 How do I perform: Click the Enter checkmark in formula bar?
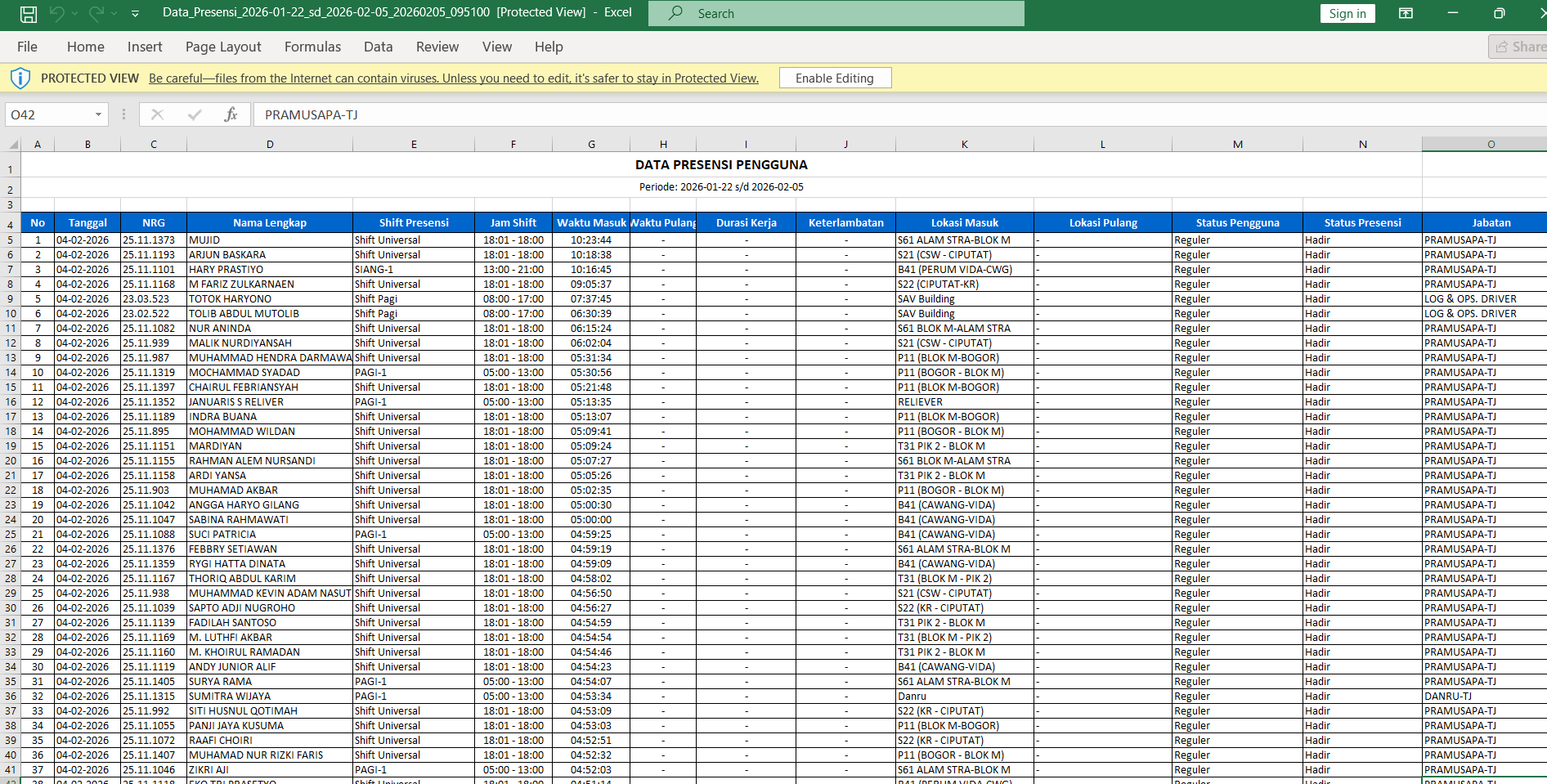tap(195, 114)
